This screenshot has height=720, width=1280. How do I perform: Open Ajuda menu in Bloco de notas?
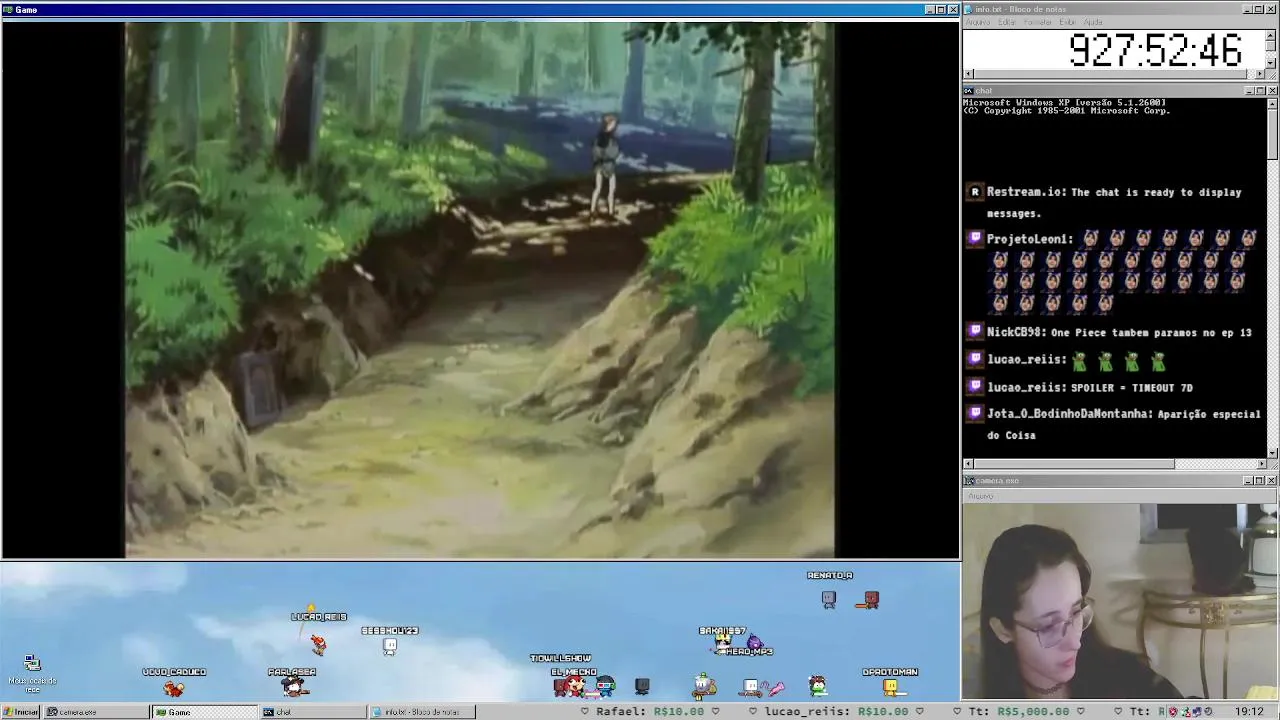(x=1093, y=22)
